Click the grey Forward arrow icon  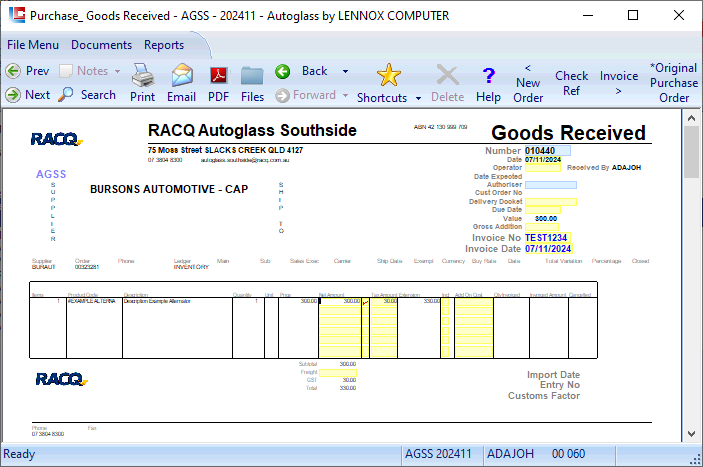pyautogui.click(x=282, y=95)
